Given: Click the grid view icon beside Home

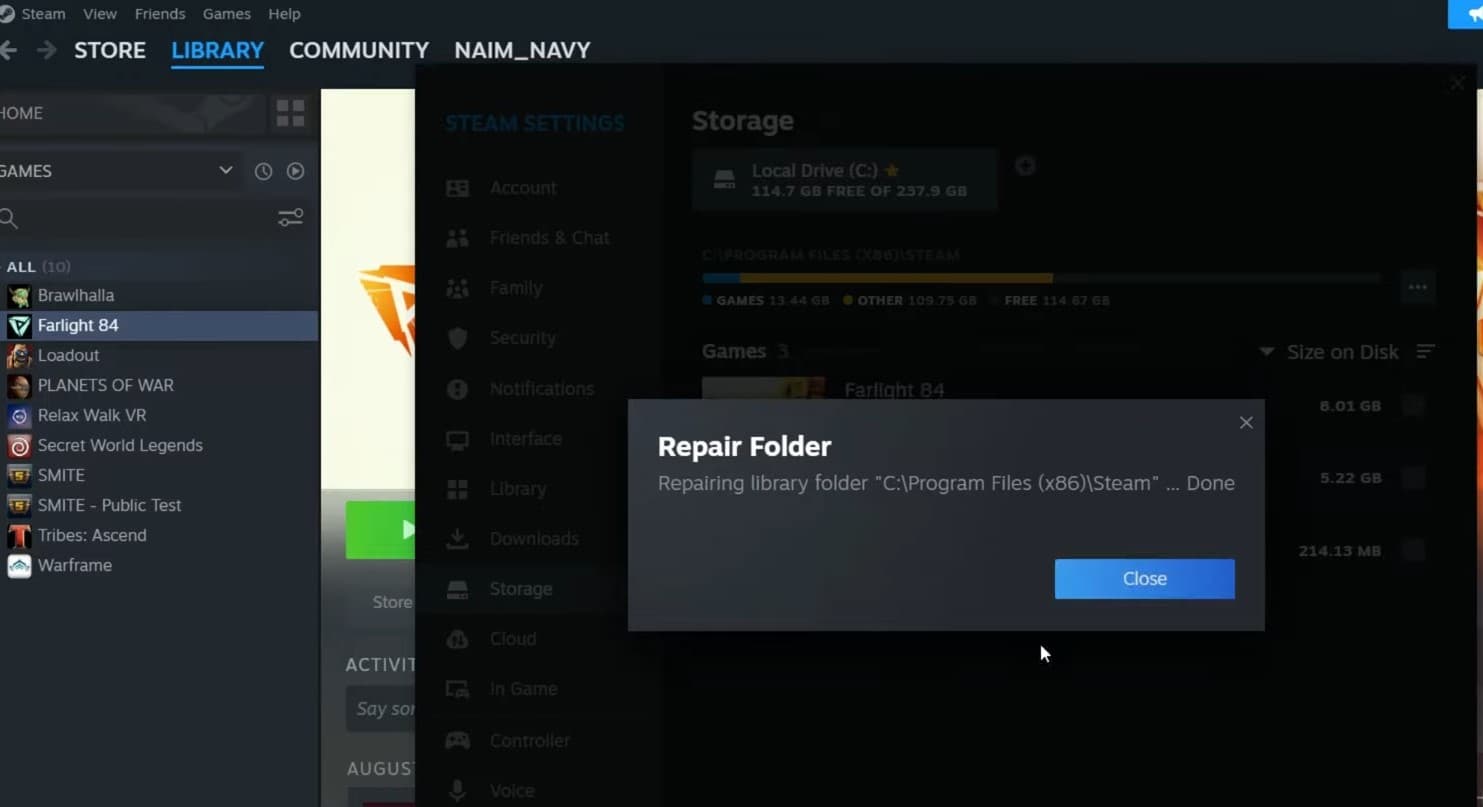Looking at the screenshot, I should 290,114.
